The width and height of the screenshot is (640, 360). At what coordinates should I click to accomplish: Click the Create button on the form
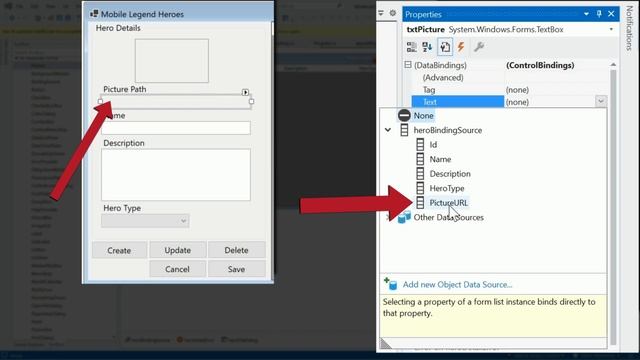[119, 250]
